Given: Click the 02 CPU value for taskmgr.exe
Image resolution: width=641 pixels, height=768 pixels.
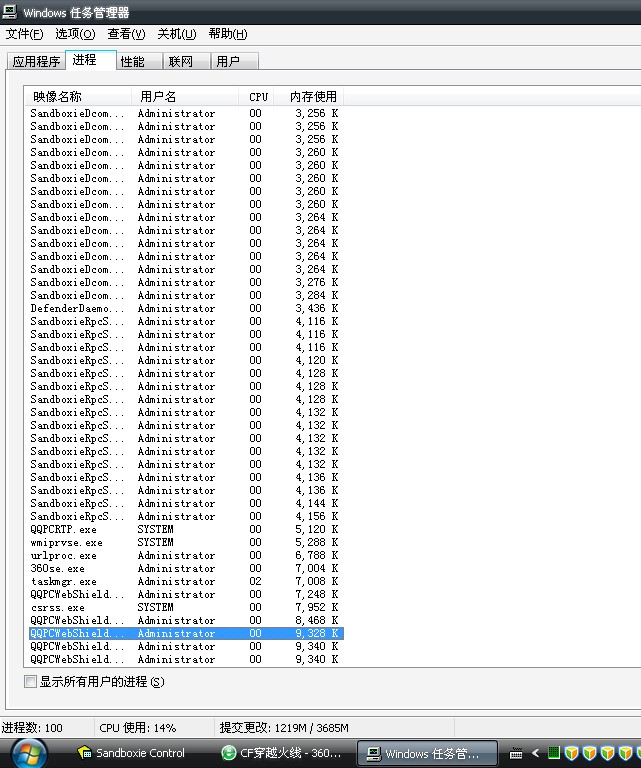Looking at the screenshot, I should [256, 581].
